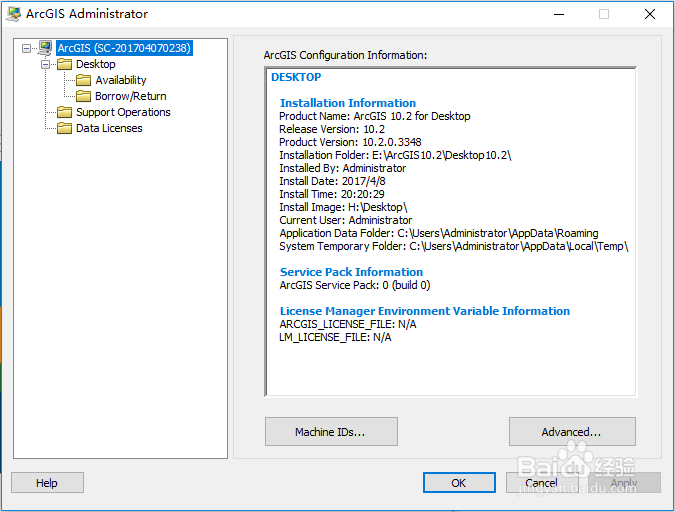
Task: Click the LM_LICENSE_FILE: N/A line
Action: tap(335, 337)
